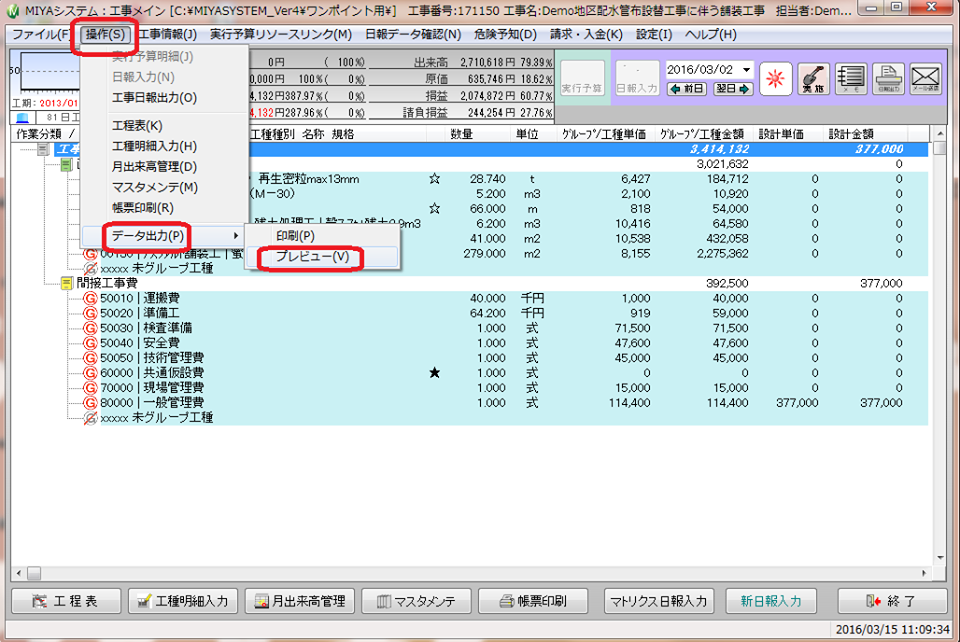Open the 請求・入金(K) menu

pos(586,34)
